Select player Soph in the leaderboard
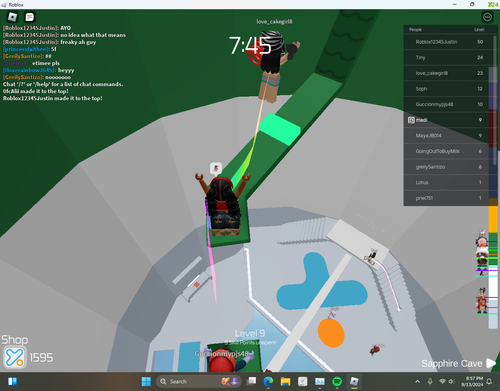Image resolution: width=500 pixels, height=391 pixels. click(x=446, y=89)
